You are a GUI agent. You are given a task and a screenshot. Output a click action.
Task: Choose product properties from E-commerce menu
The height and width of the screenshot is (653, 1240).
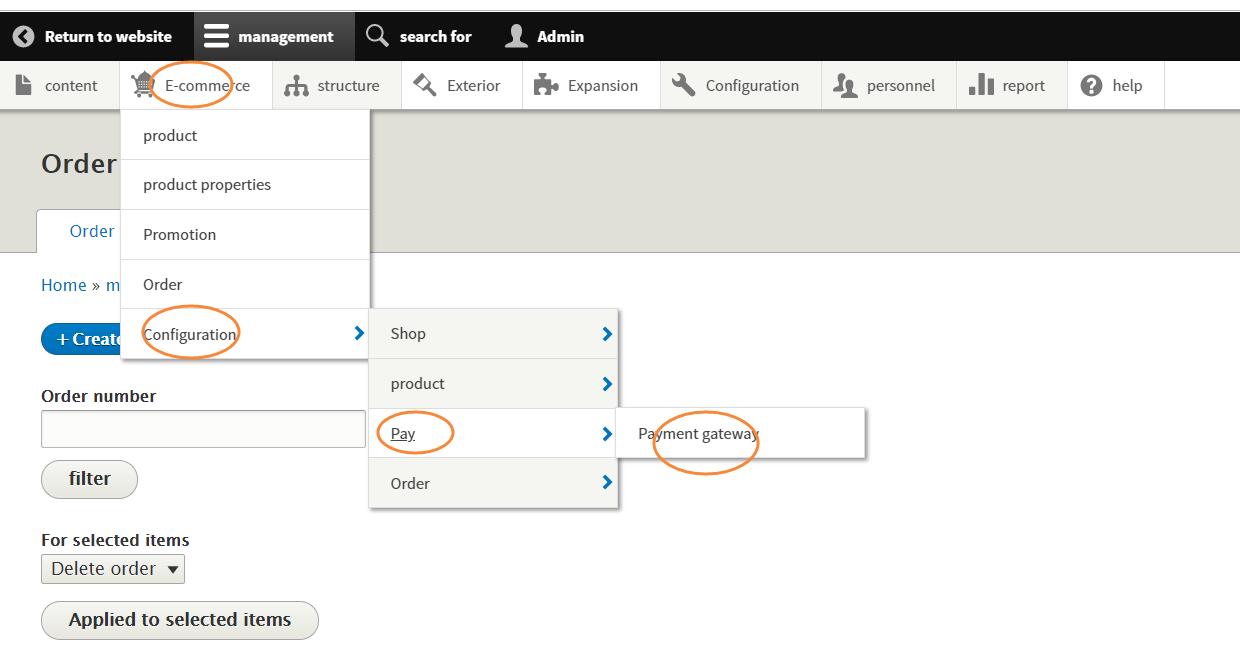tap(207, 185)
